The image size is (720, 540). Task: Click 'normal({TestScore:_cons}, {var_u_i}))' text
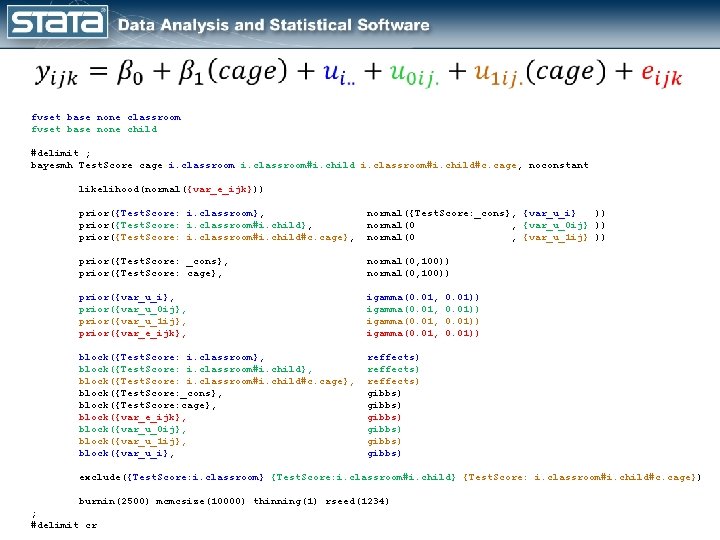click(x=486, y=213)
